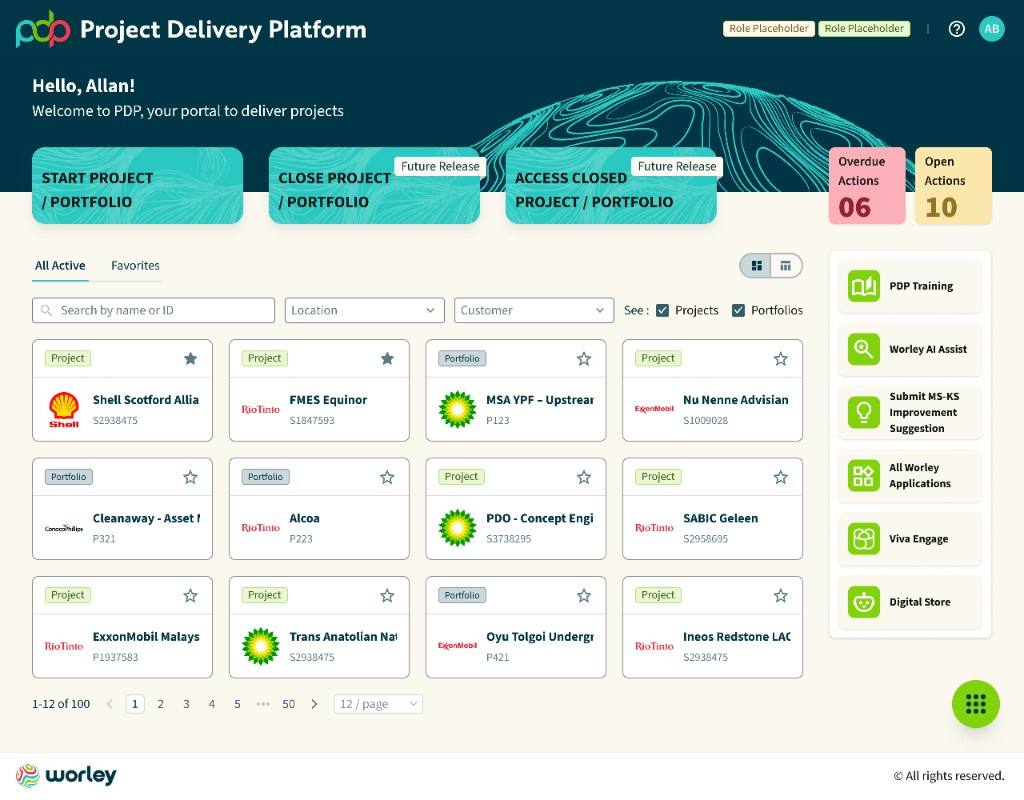This screenshot has height=800, width=1024.
Task: Open the Location dropdown filter
Action: pyautogui.click(x=364, y=310)
